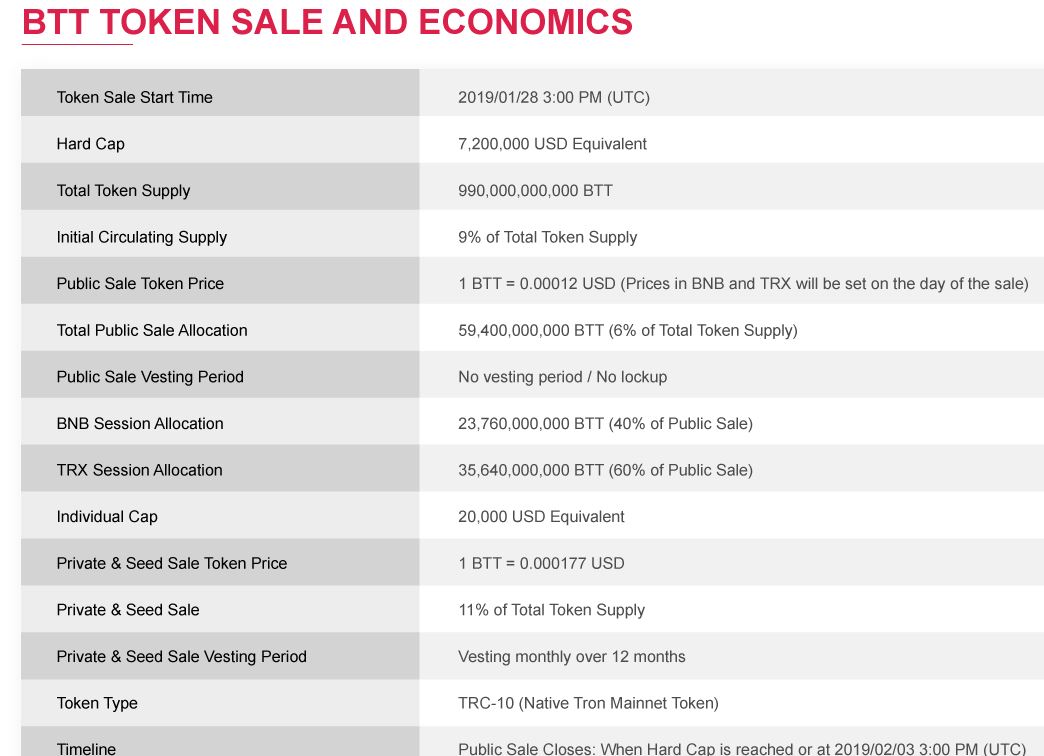Click the BTT Token Sale and Economics heading
The height and width of the screenshot is (756, 1044).
pyautogui.click(x=327, y=21)
